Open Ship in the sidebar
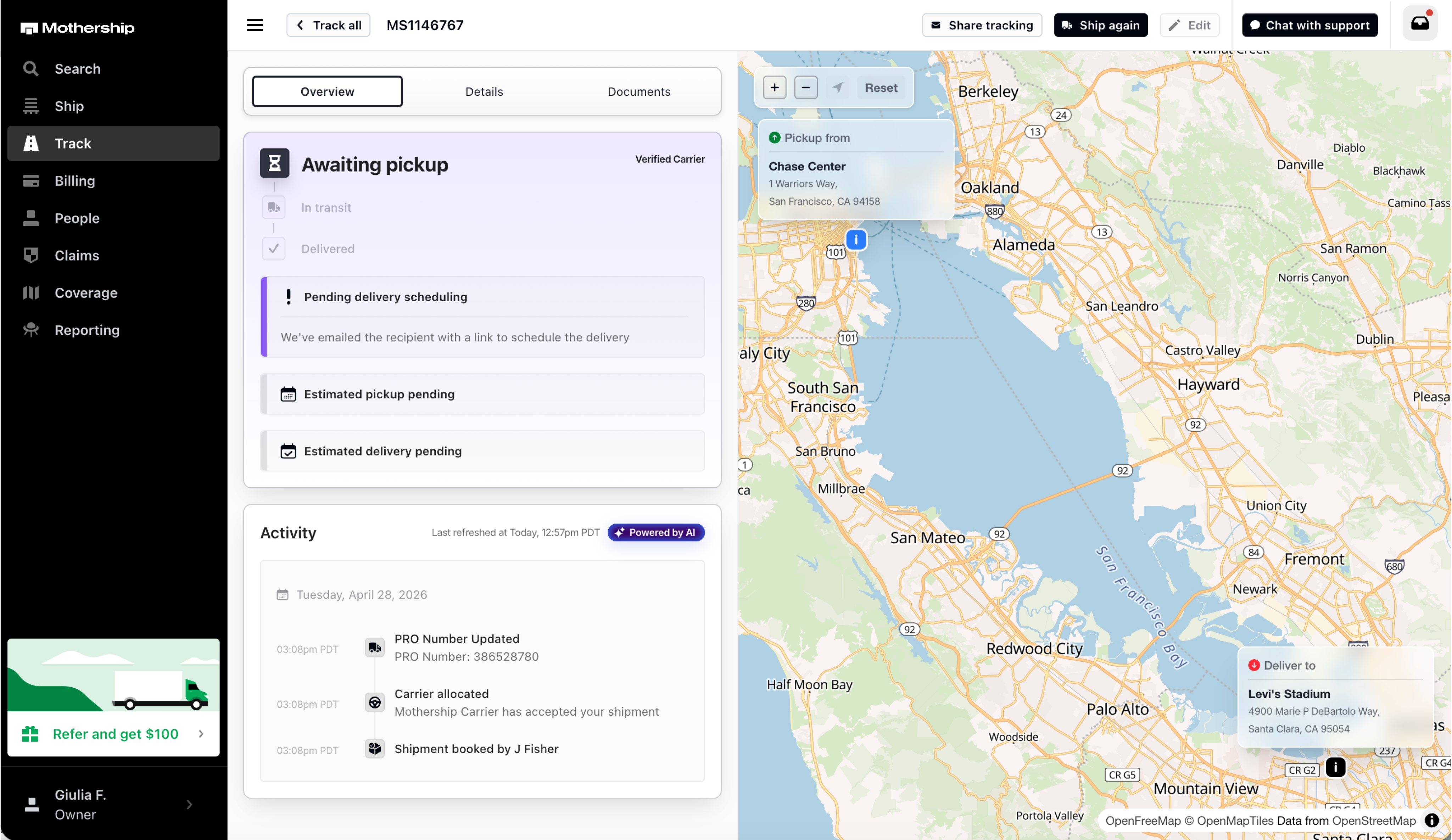This screenshot has height=840, width=1452. click(x=113, y=106)
